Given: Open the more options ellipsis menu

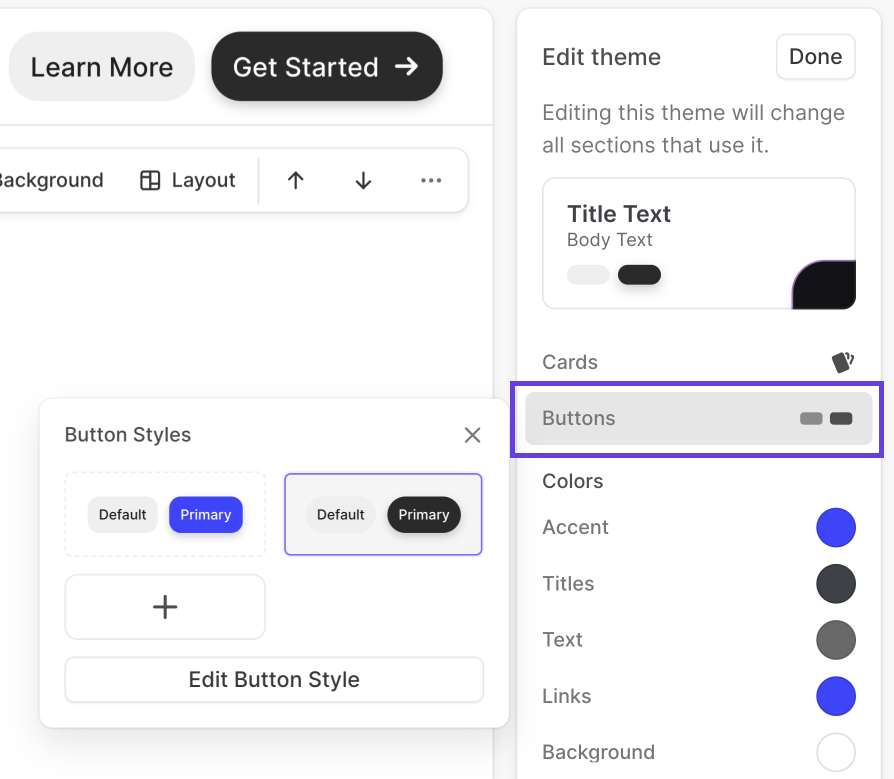Looking at the screenshot, I should point(431,180).
